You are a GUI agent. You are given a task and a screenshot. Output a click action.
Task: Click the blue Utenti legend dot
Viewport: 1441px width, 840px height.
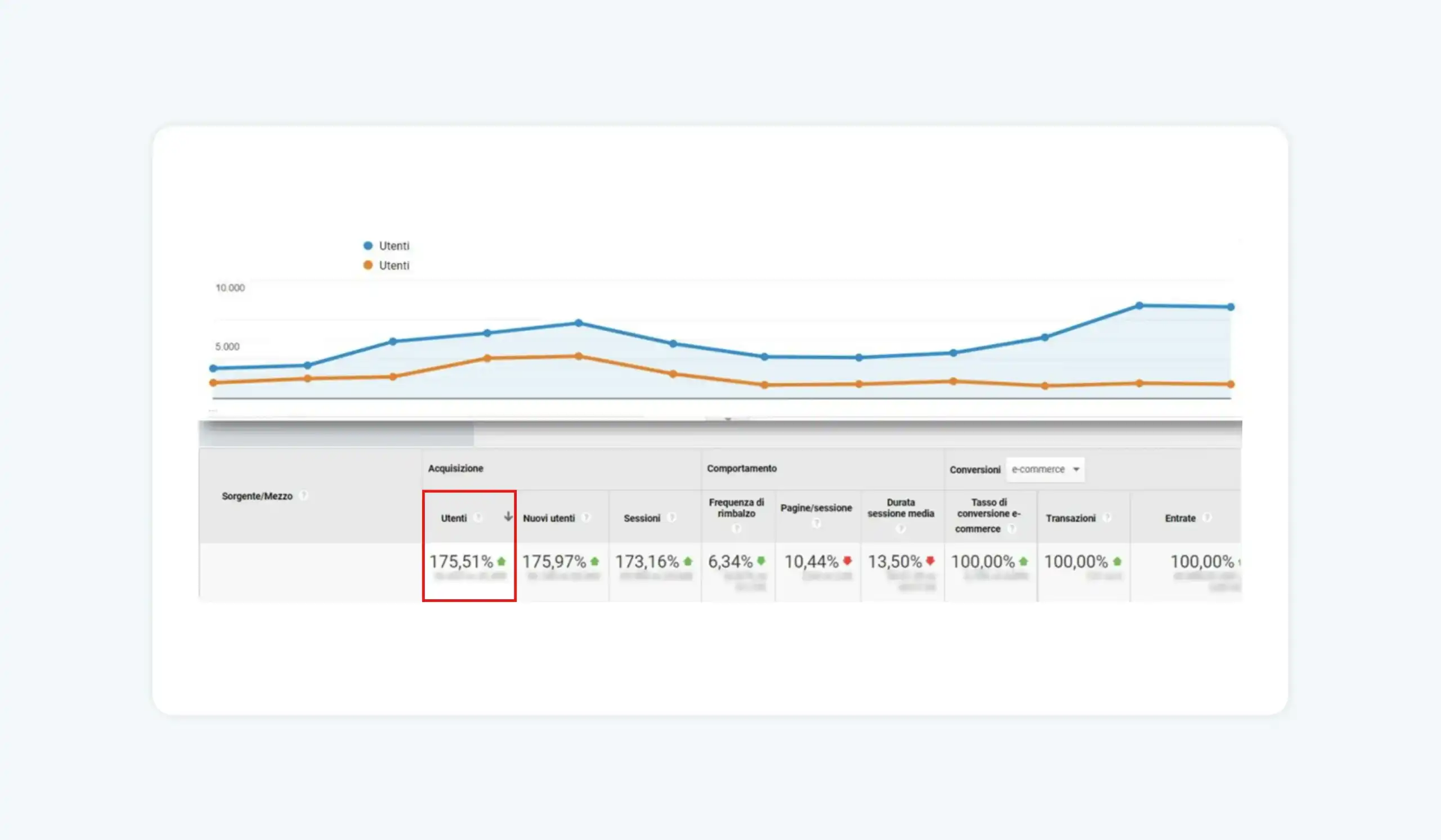[368, 246]
